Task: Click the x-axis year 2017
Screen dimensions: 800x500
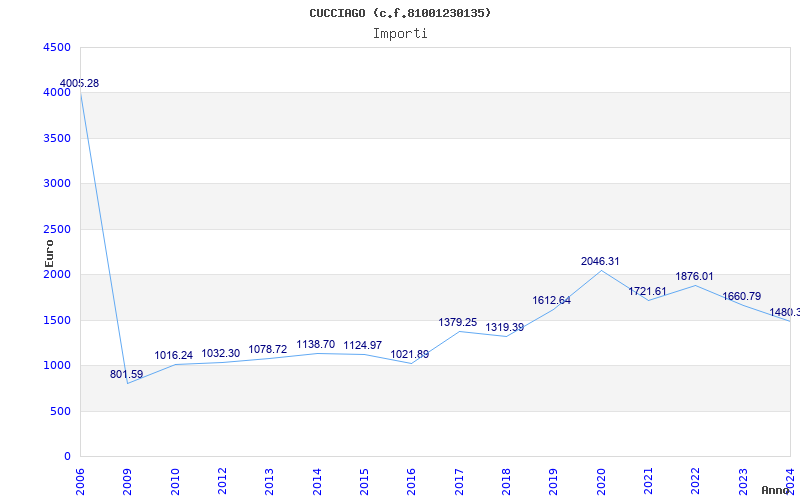Action: click(459, 481)
